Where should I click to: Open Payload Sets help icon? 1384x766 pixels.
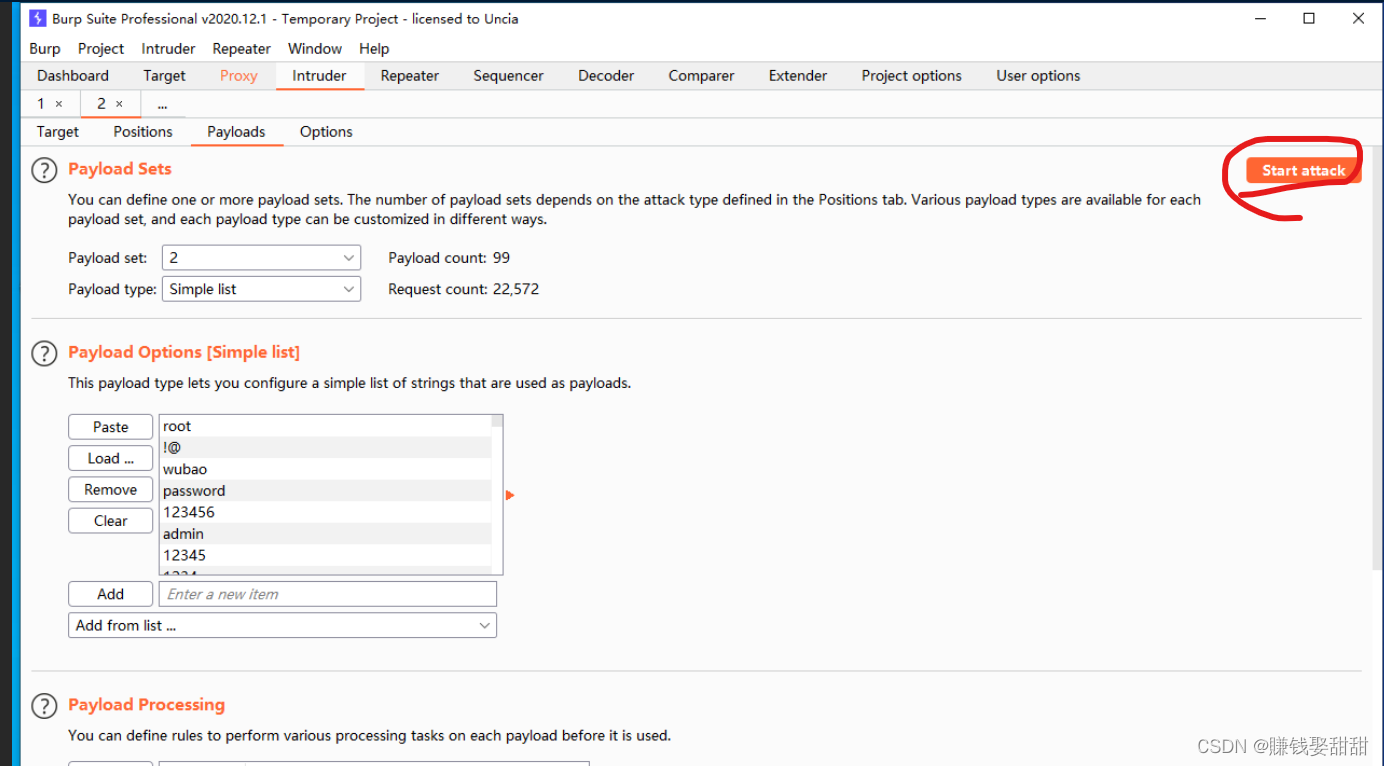click(44, 170)
